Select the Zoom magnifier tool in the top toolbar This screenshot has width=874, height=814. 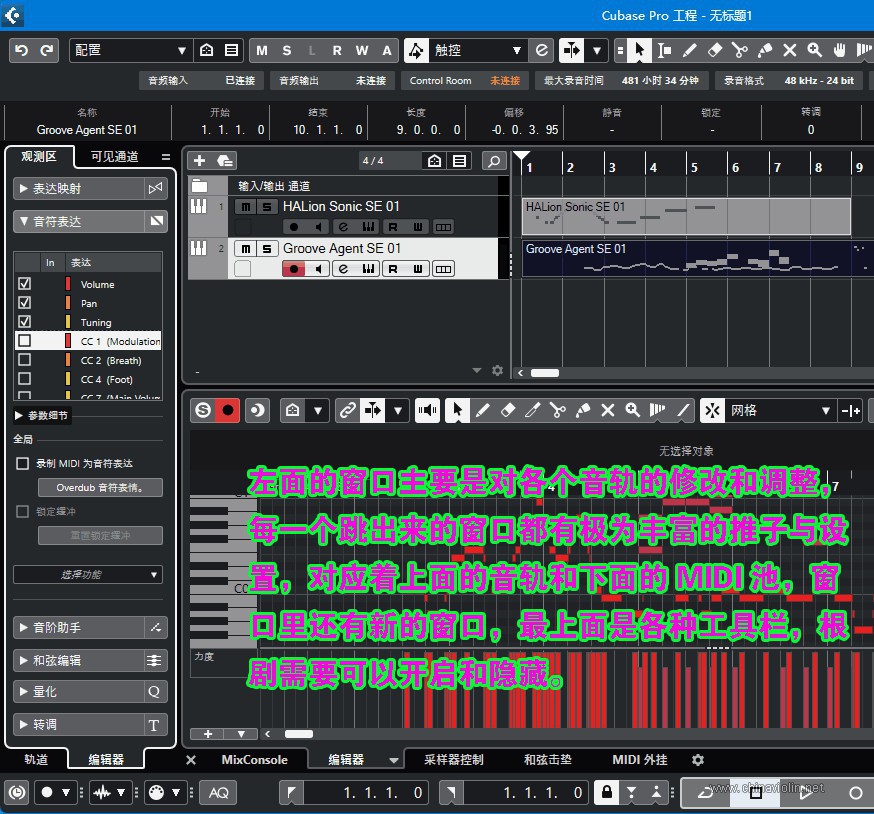[x=815, y=51]
